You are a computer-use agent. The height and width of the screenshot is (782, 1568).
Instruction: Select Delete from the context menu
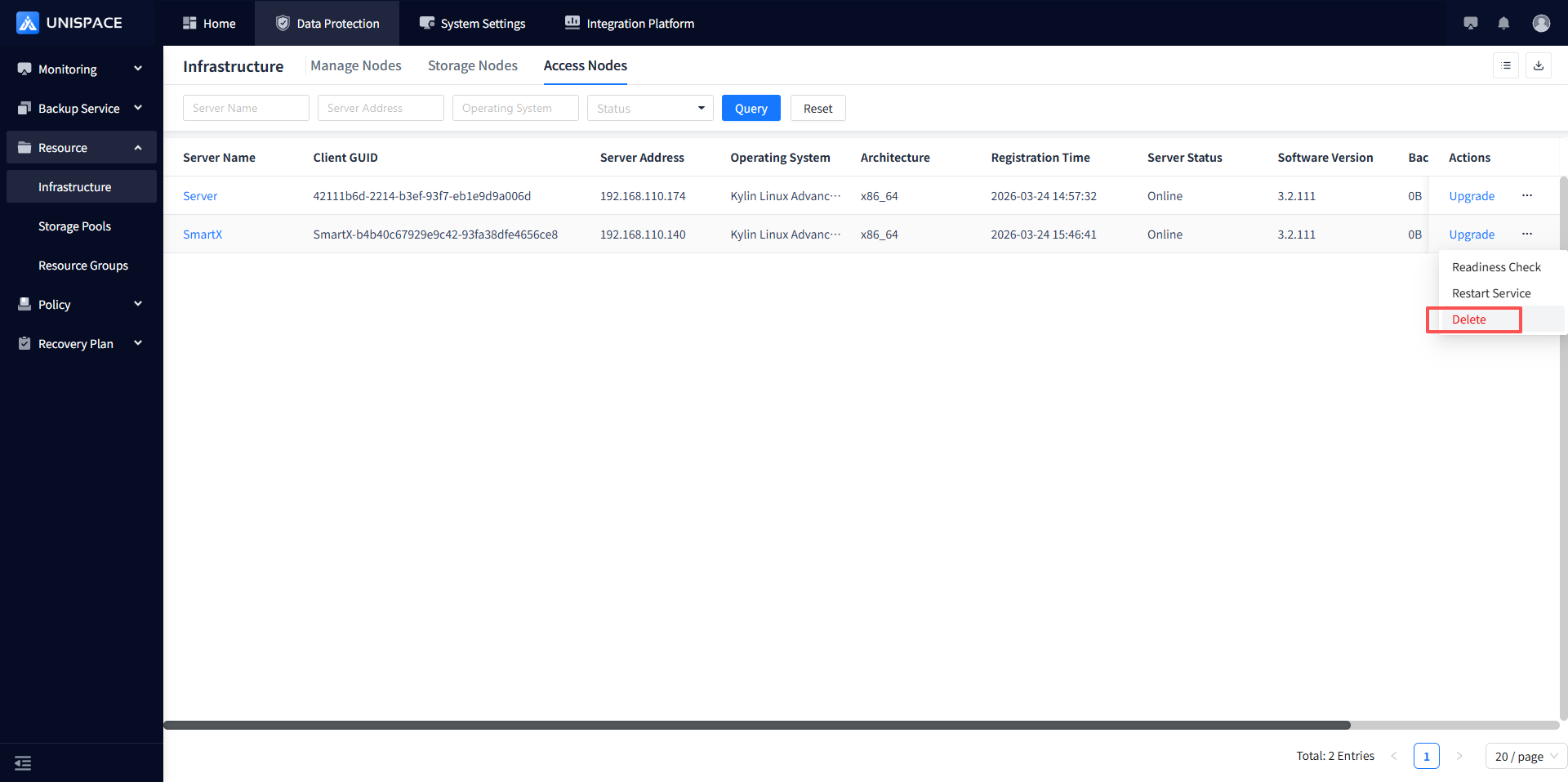pos(1469,320)
